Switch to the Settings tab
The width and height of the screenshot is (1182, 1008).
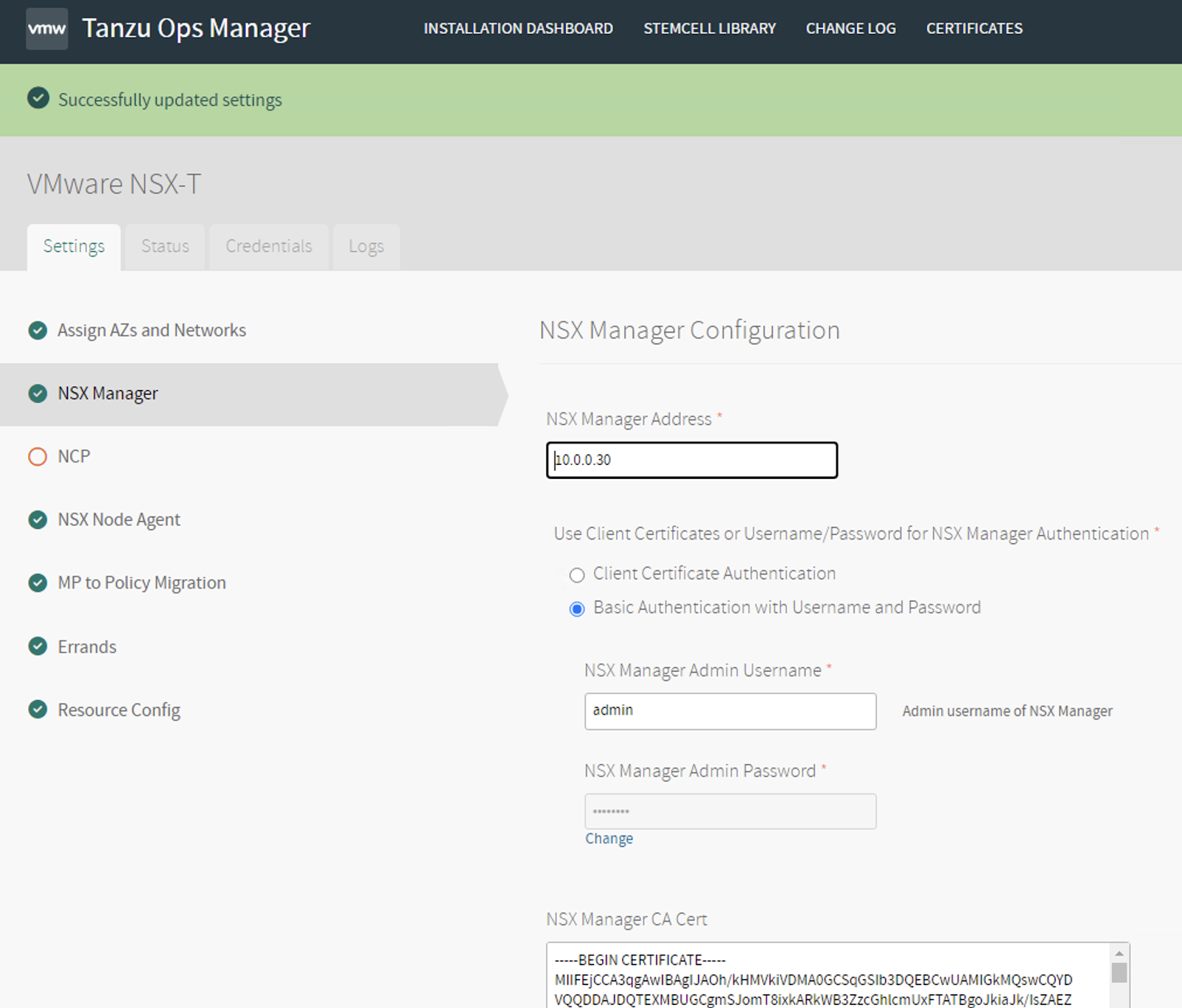pyautogui.click(x=74, y=247)
